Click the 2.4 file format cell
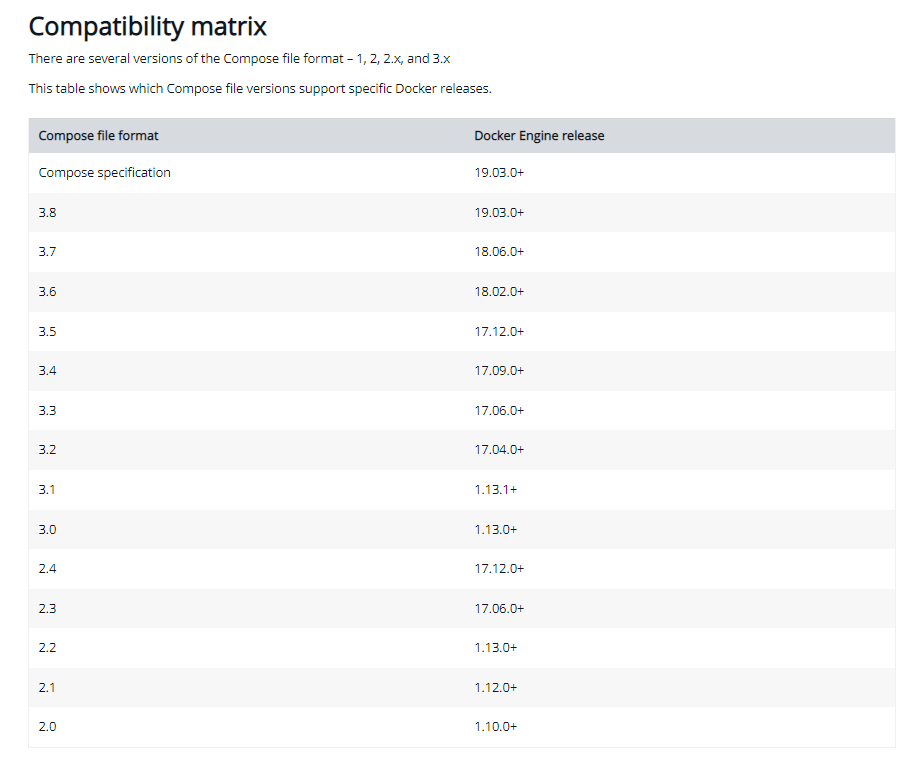 (x=48, y=569)
